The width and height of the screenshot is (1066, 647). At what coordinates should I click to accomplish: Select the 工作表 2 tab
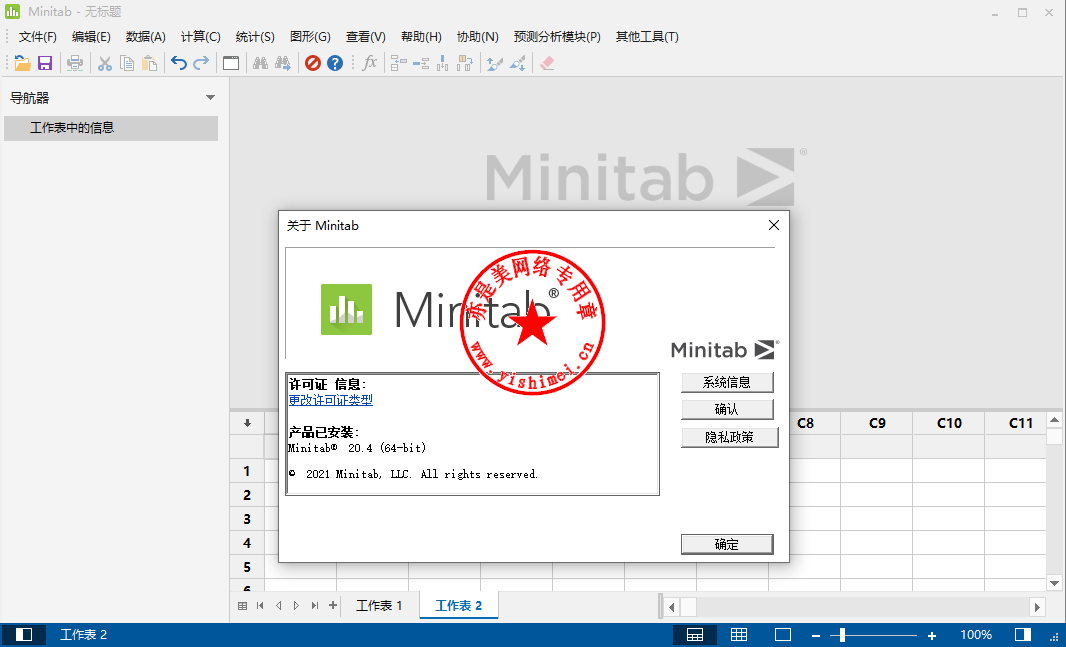[459, 605]
